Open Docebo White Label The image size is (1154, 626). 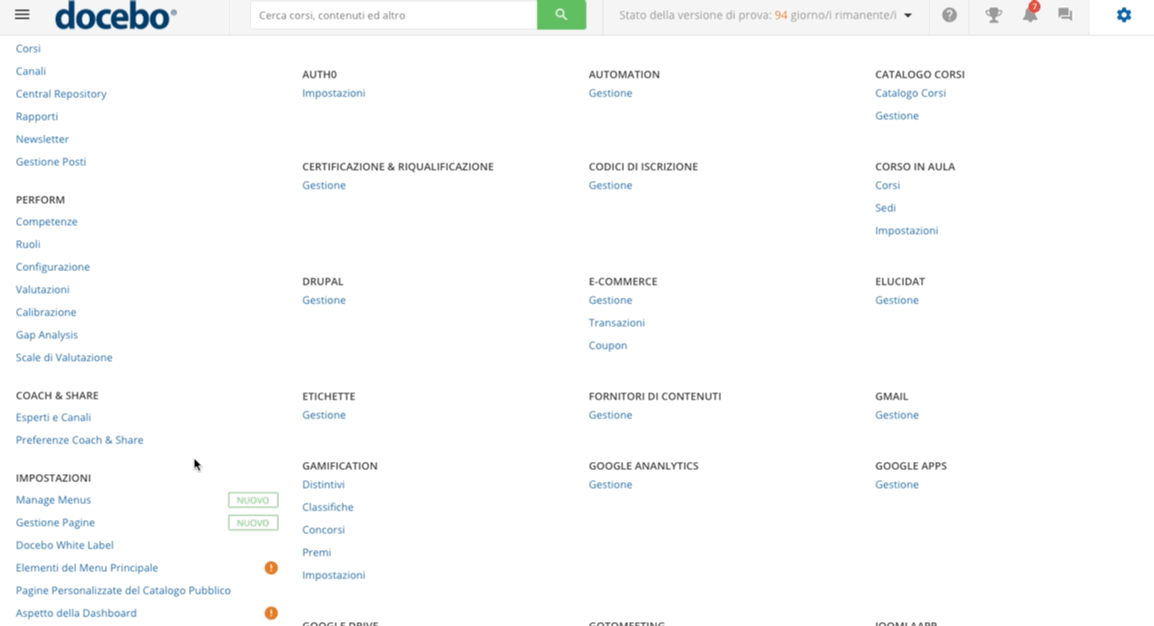(65, 545)
